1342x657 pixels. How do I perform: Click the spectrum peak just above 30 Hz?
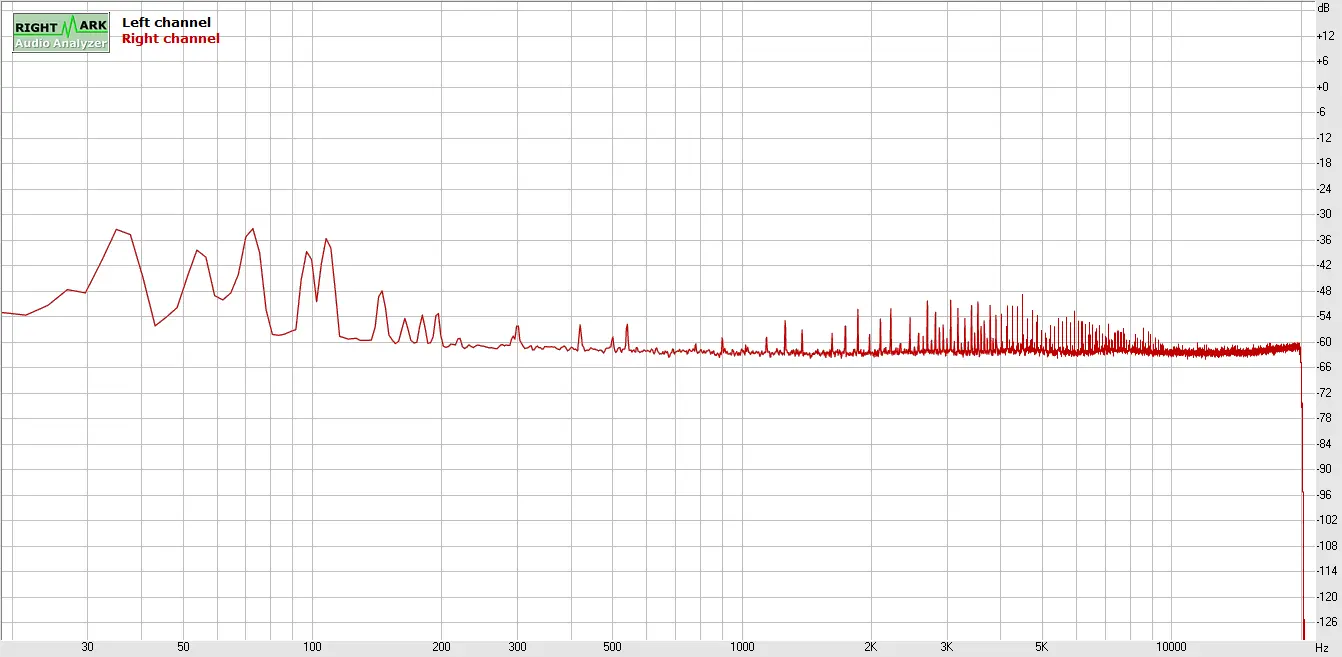tap(117, 230)
